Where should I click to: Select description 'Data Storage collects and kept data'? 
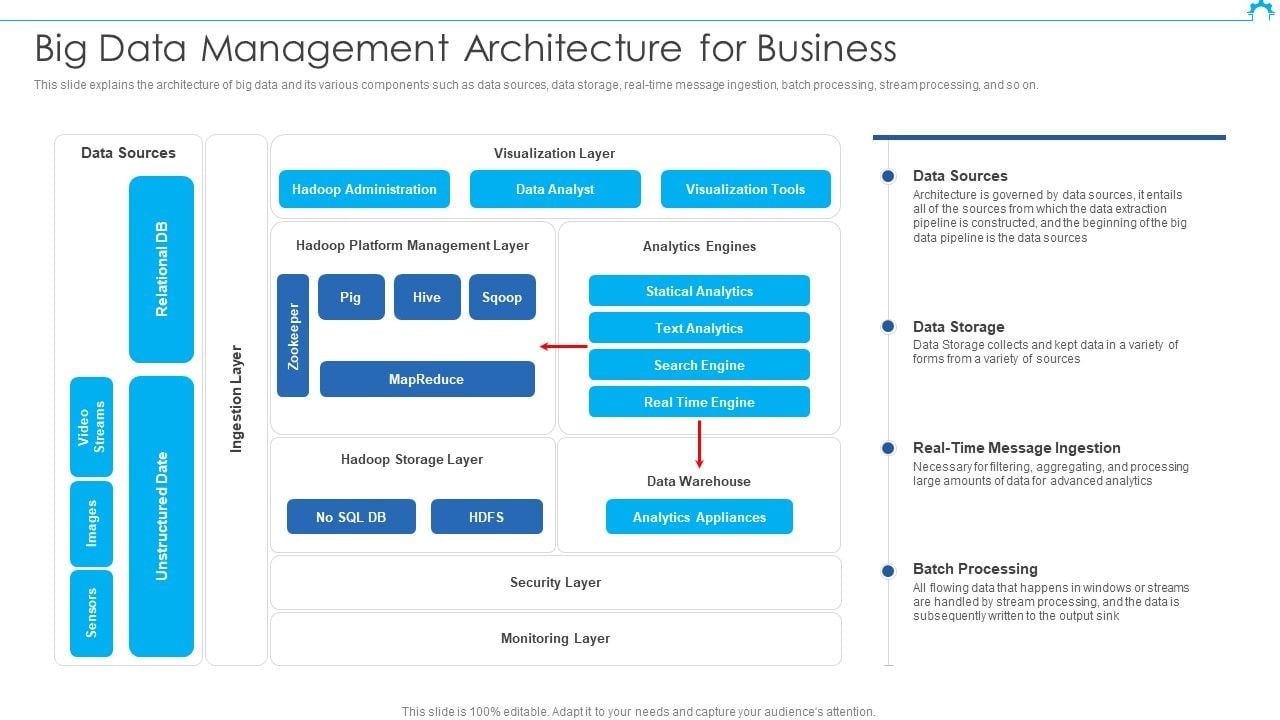coord(1046,352)
